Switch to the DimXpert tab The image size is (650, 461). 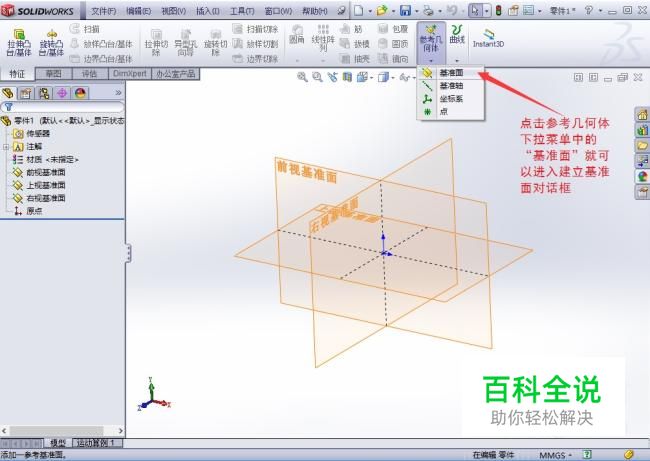[x=130, y=74]
